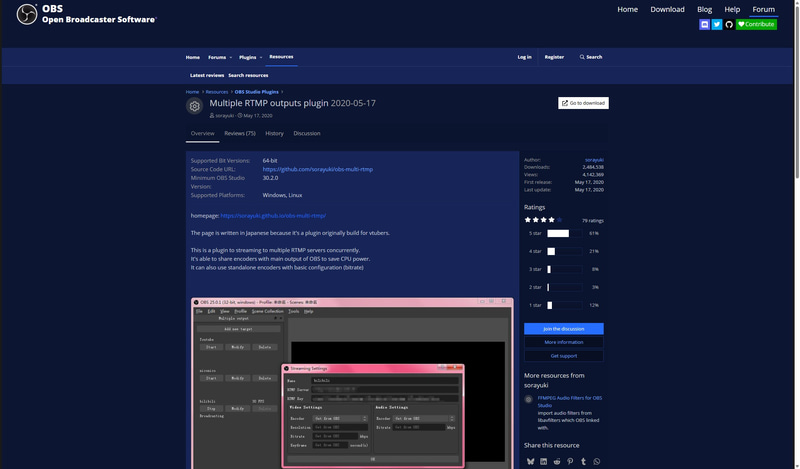Click the 1 star rating bar
The height and width of the screenshot is (469, 800).
564,305
